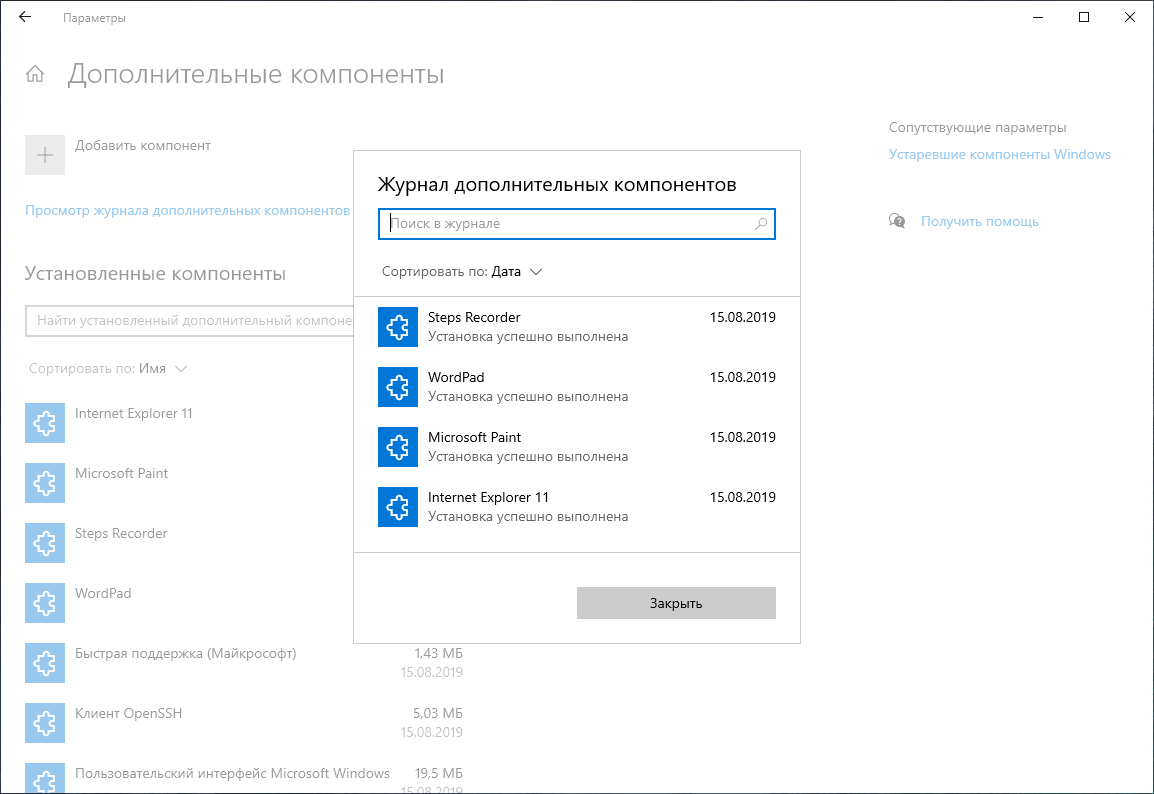Click the Internet Explorer 11 journal icon
This screenshot has width=1154, height=794.
click(x=397, y=507)
